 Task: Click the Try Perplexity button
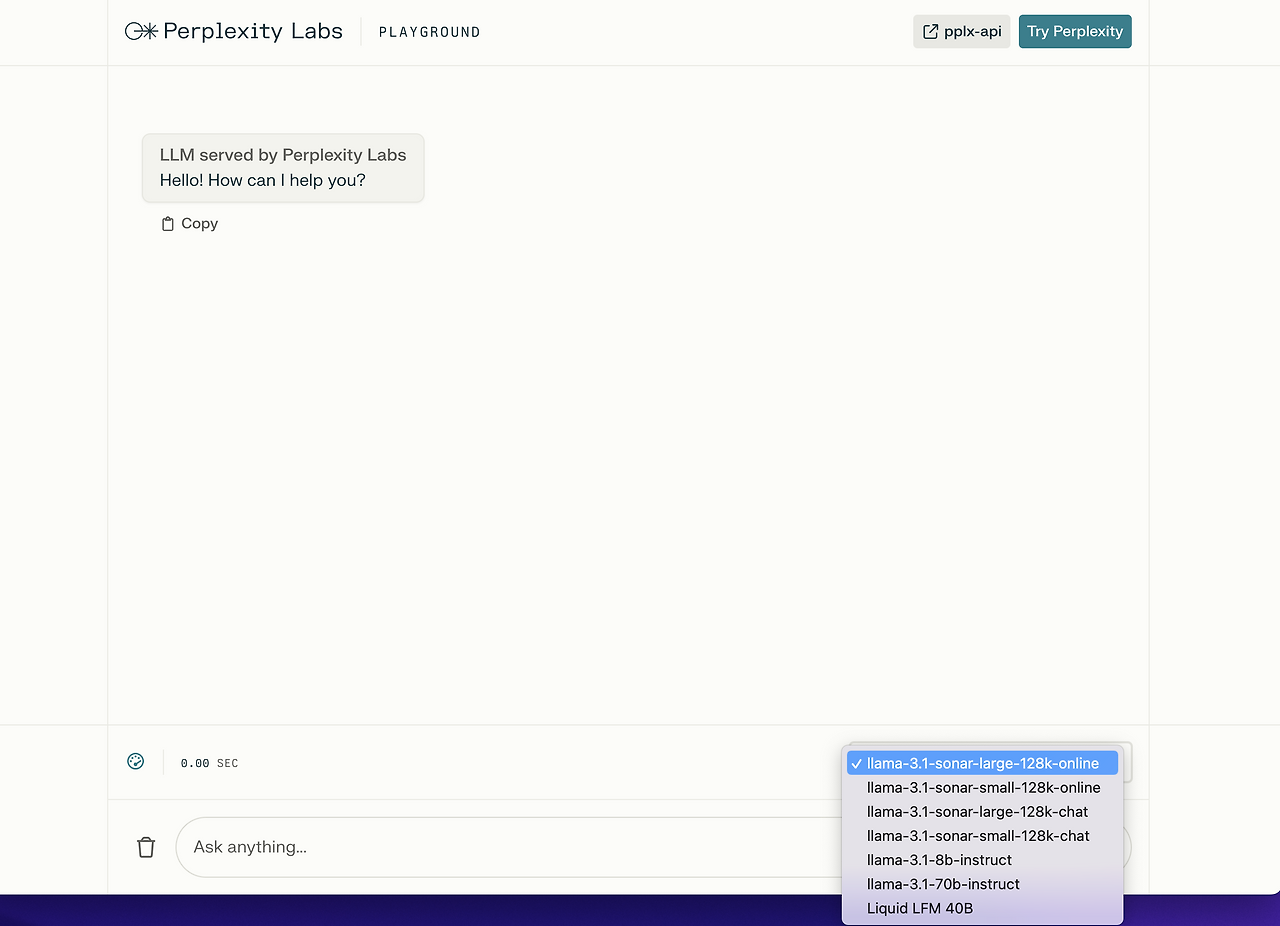(x=1075, y=31)
